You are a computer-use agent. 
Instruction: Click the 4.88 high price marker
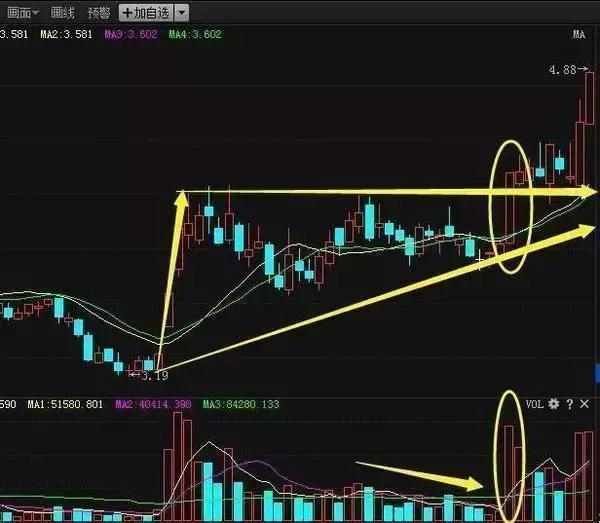568,70
